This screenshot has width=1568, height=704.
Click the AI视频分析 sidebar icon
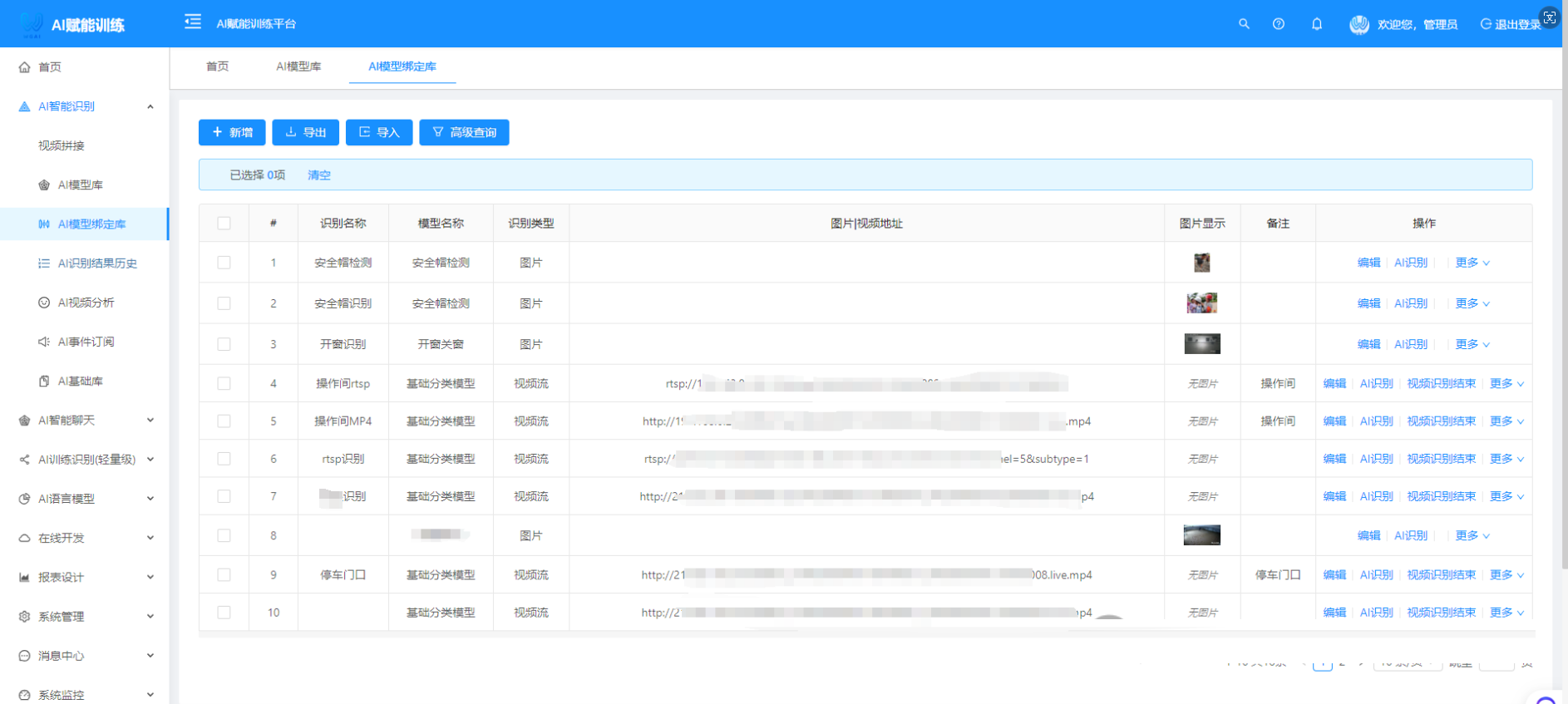(x=44, y=303)
